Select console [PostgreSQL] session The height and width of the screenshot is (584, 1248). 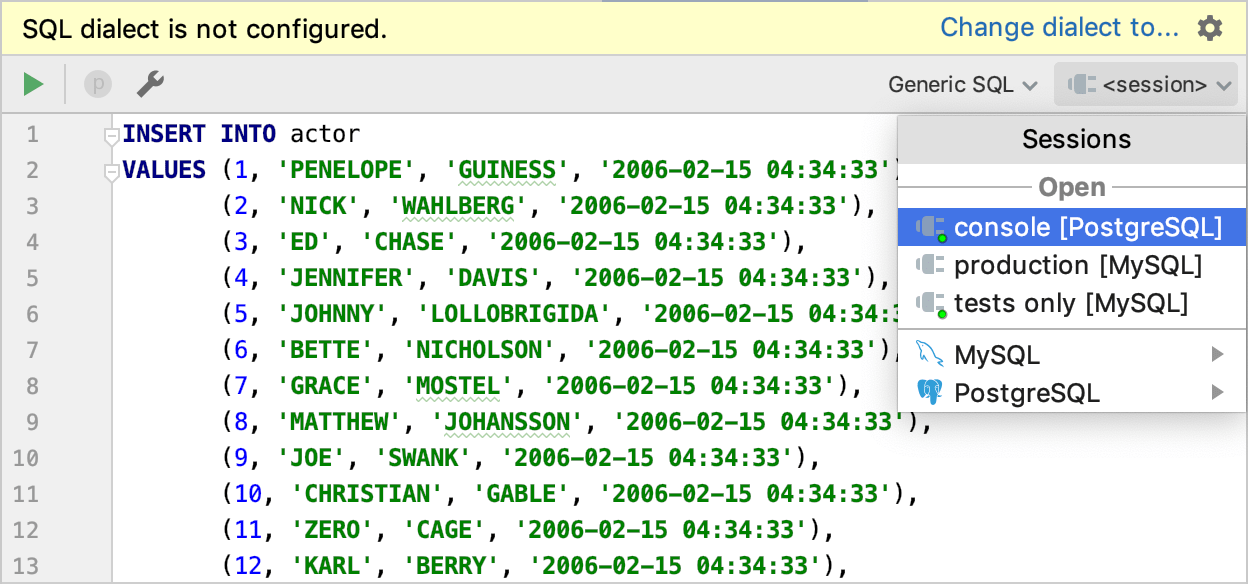pos(1072,227)
